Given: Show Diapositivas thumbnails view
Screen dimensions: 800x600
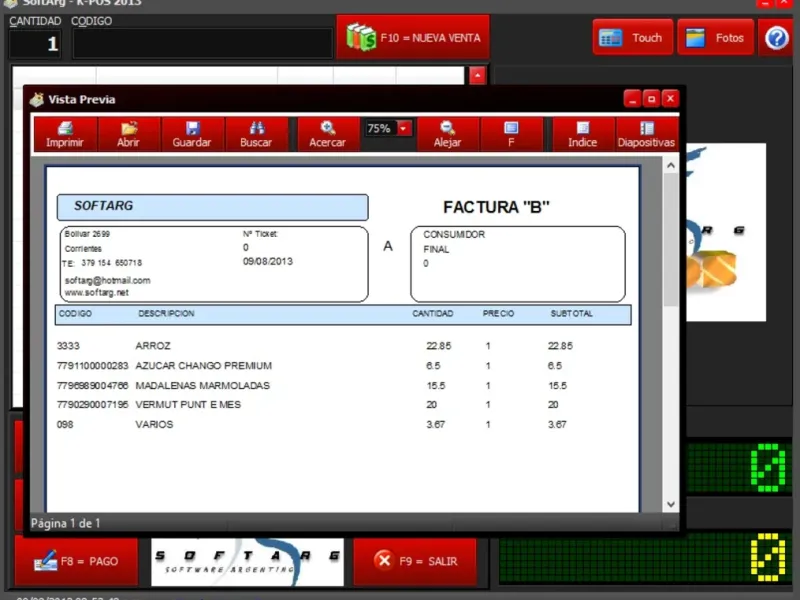Looking at the screenshot, I should (x=646, y=134).
